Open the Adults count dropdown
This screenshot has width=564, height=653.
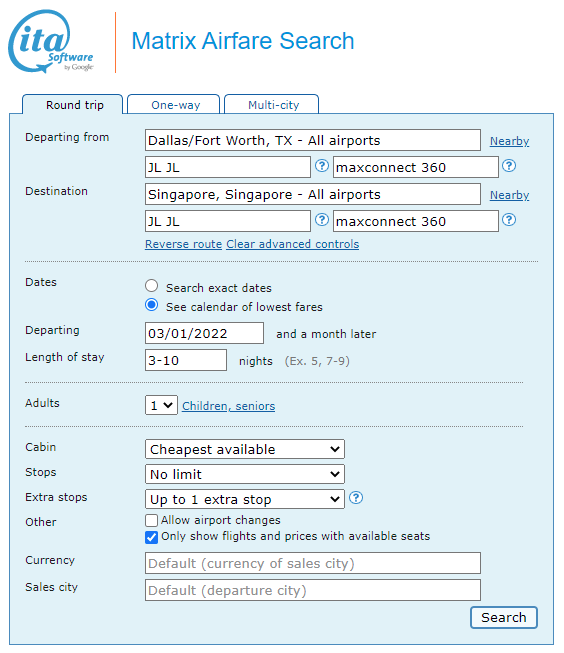pyautogui.click(x=162, y=405)
